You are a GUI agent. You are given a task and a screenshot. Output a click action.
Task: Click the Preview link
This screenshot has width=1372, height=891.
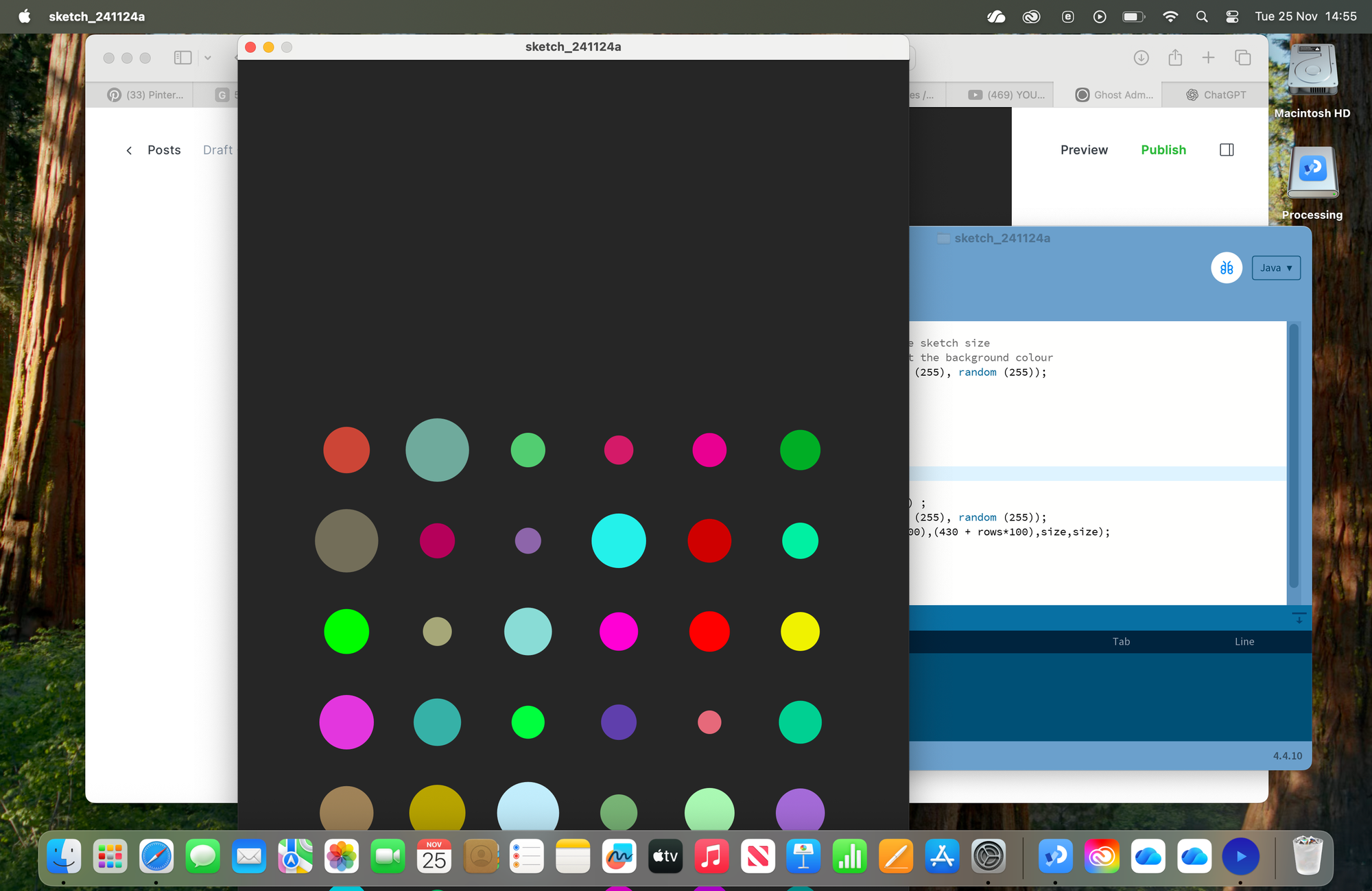click(1083, 150)
